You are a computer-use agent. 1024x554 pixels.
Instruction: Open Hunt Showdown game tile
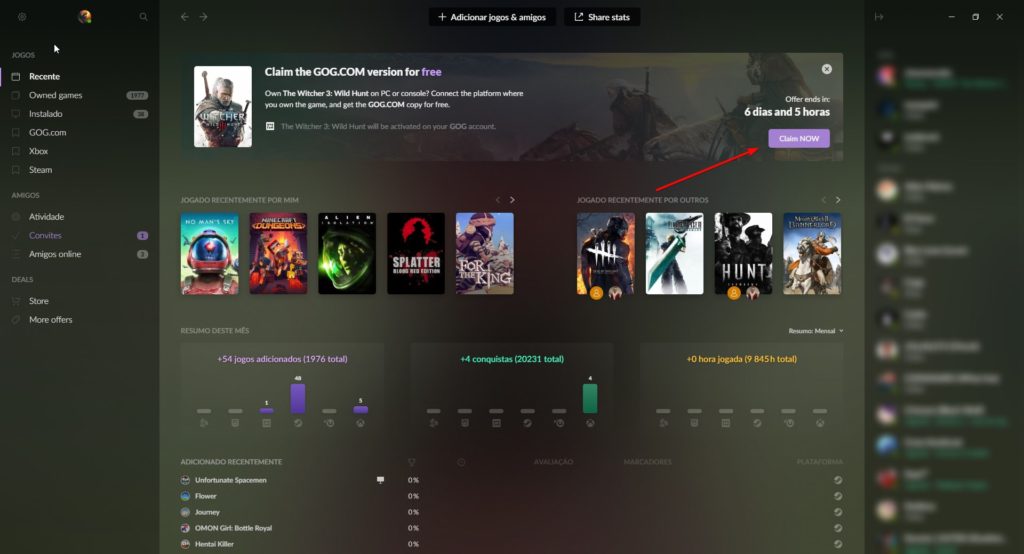743,253
